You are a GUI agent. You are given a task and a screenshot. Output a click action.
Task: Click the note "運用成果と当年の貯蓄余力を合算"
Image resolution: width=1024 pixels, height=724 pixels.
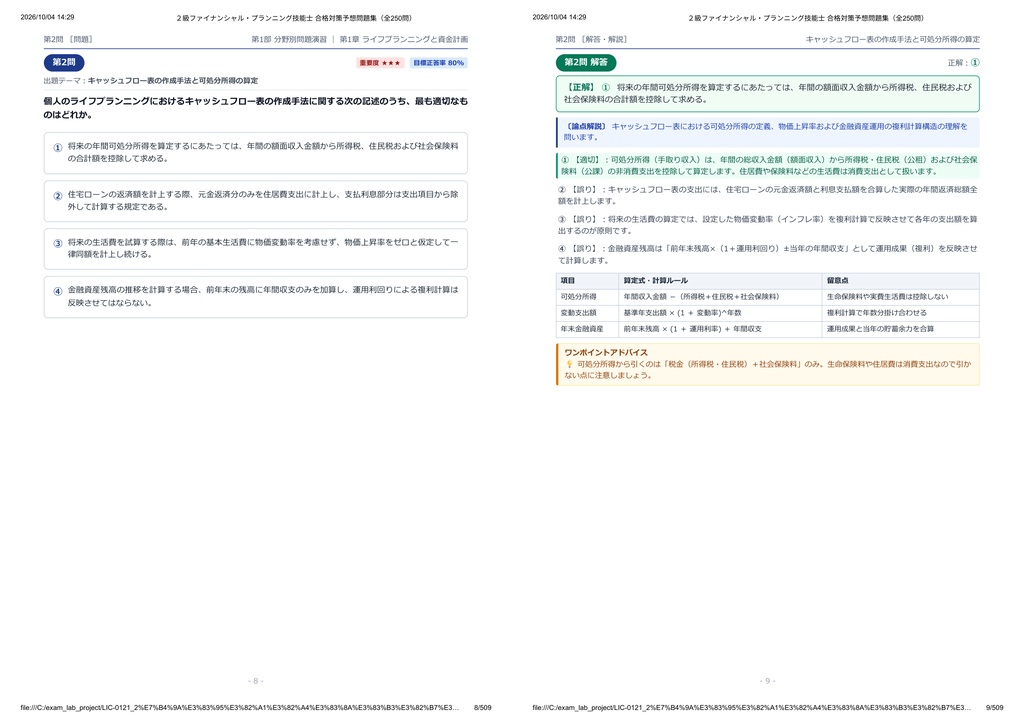click(x=880, y=329)
